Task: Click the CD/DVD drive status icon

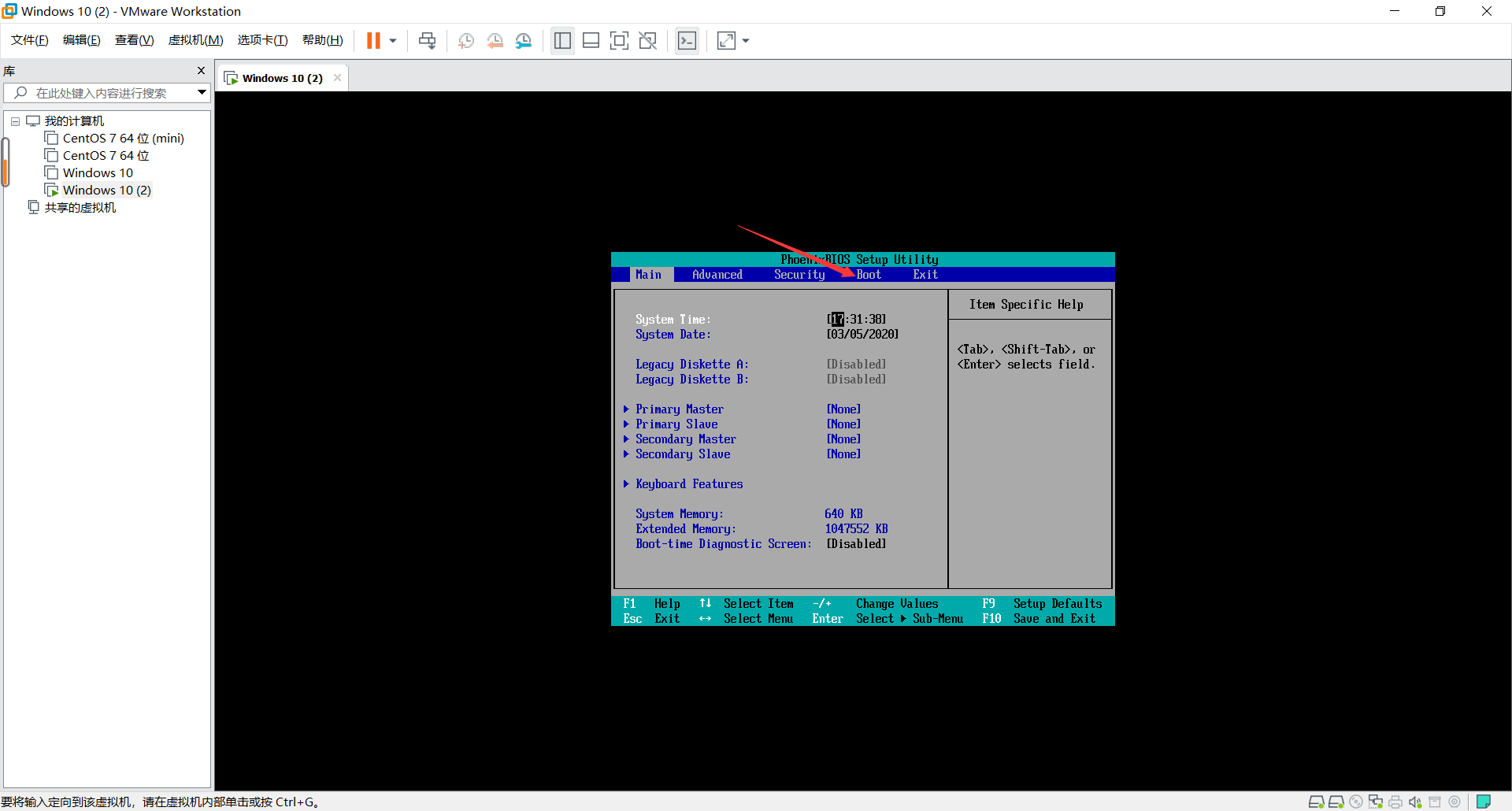Action: pyautogui.click(x=1356, y=802)
